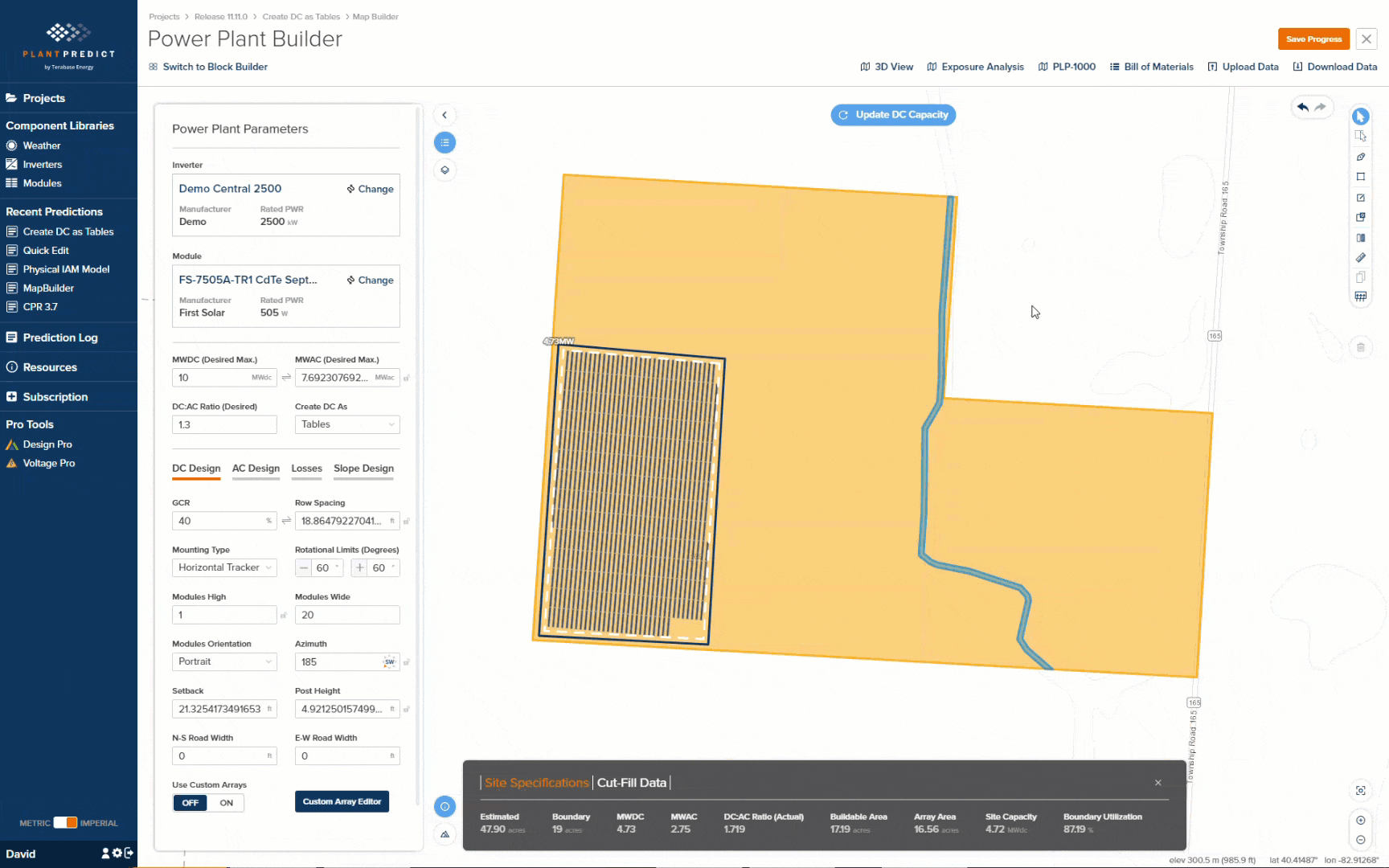Switch to Block Builder
The height and width of the screenshot is (868, 1389).
pos(208,67)
